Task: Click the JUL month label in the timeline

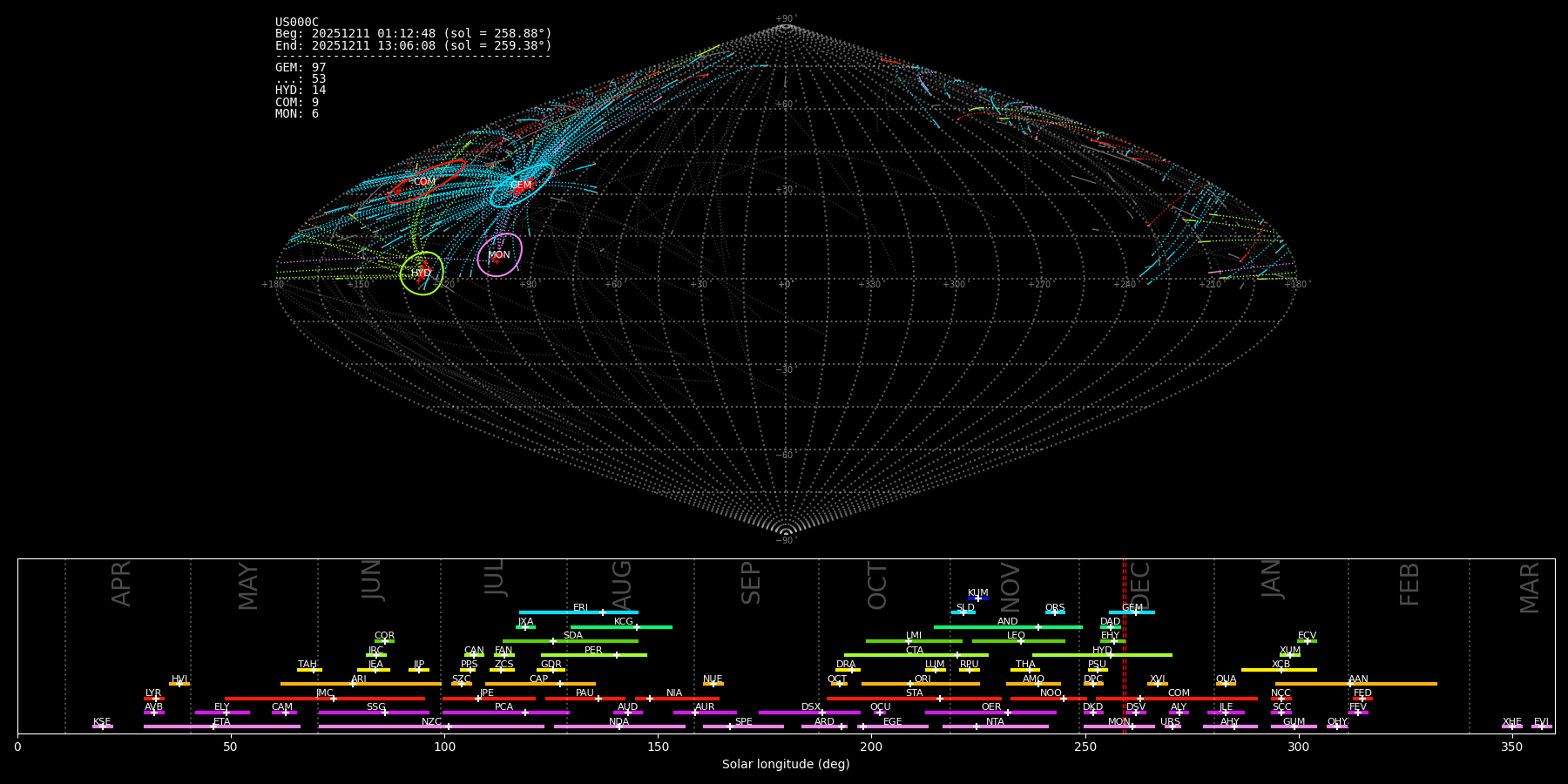Action: pos(495,578)
